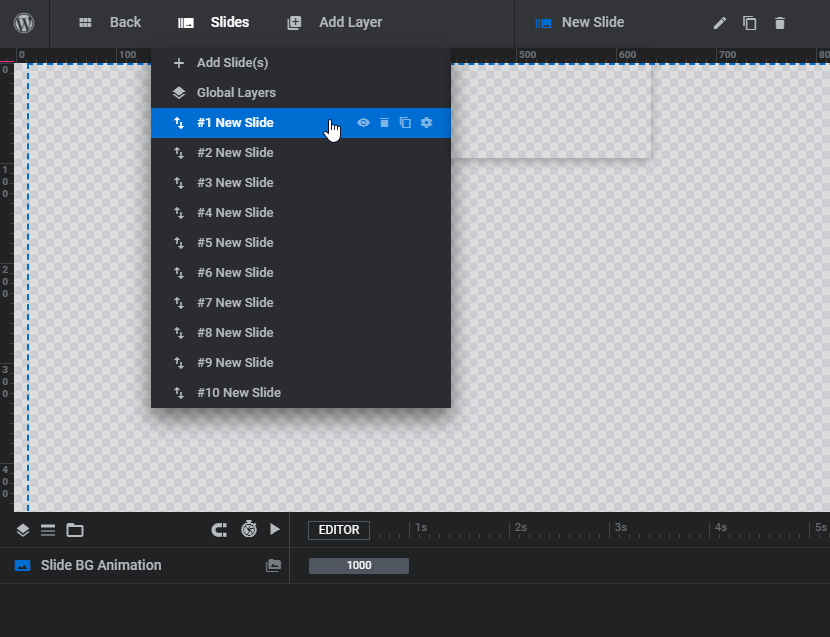
Task: Click the stopwatch icon in timeline
Action: point(249,529)
